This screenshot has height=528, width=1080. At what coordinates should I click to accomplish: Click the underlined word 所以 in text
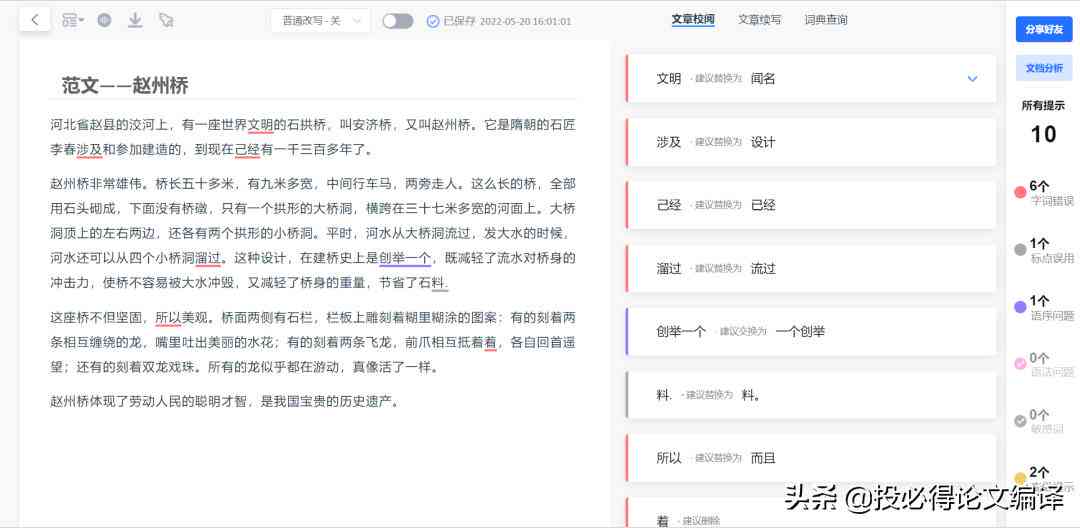168,318
